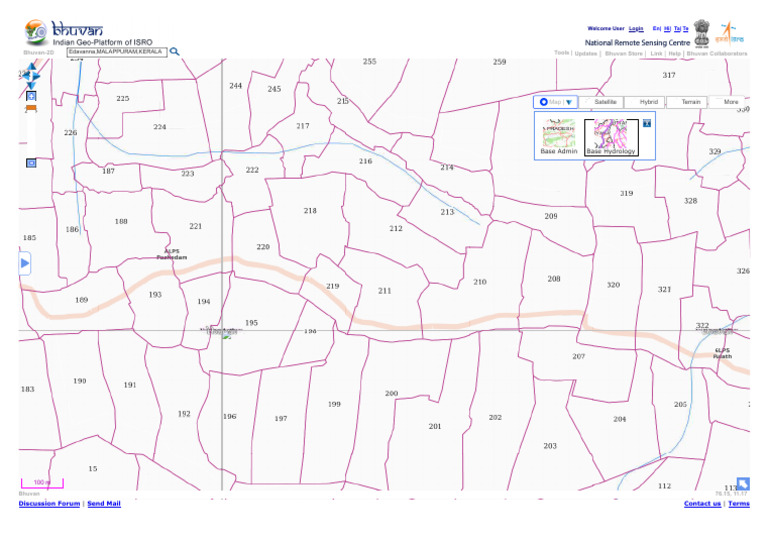The width and height of the screenshot is (768, 543).
Task: Choose the Base Hydrology thumbnail
Action: pyautogui.click(x=611, y=137)
